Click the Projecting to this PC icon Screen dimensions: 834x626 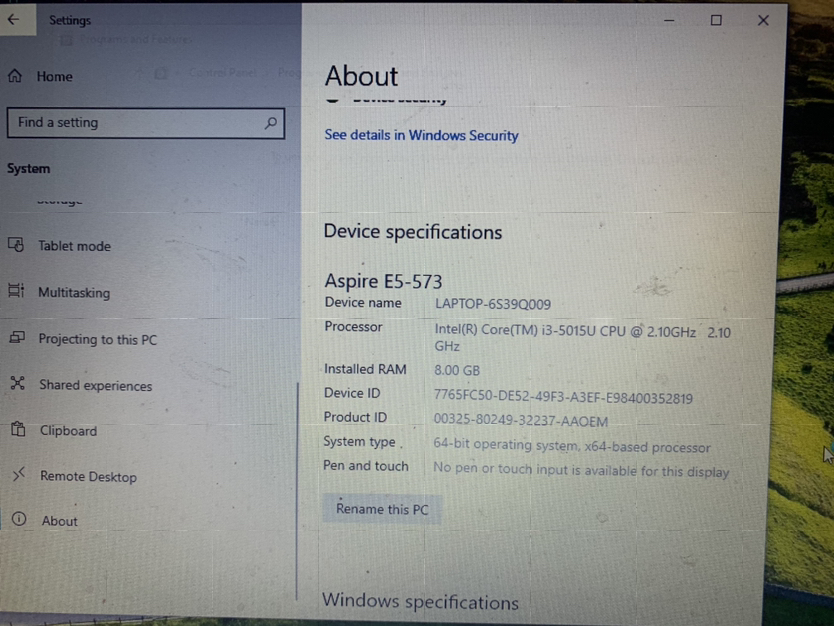[16, 338]
